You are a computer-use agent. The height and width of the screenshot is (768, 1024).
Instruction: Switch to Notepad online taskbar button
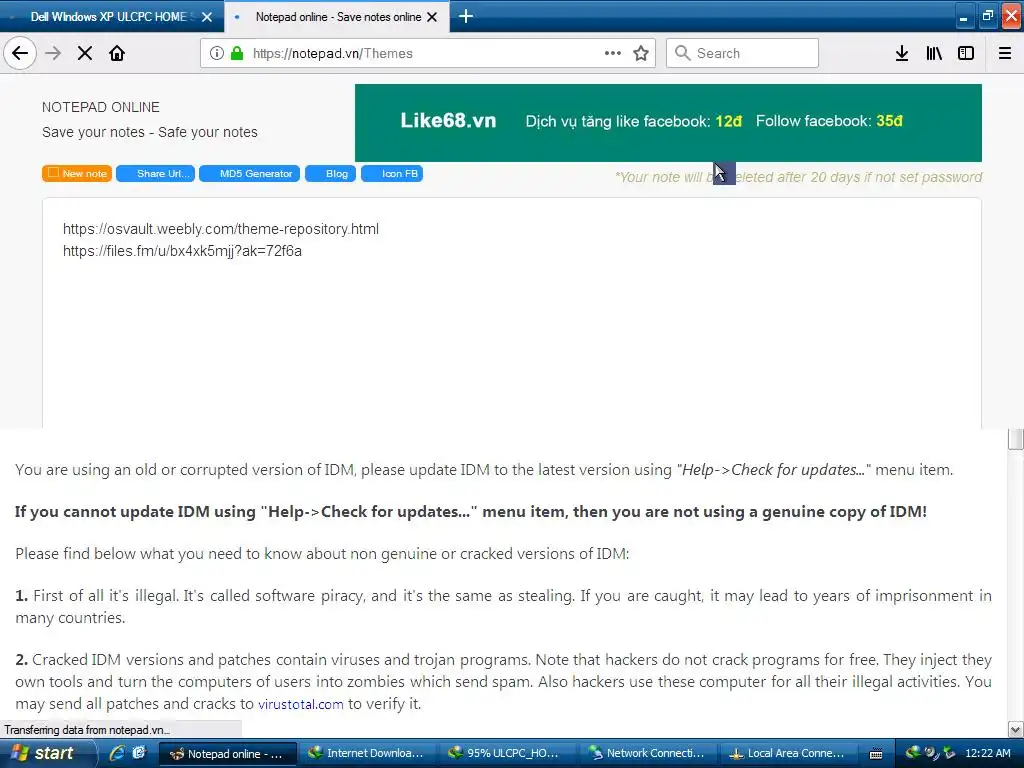pyautogui.click(x=228, y=754)
